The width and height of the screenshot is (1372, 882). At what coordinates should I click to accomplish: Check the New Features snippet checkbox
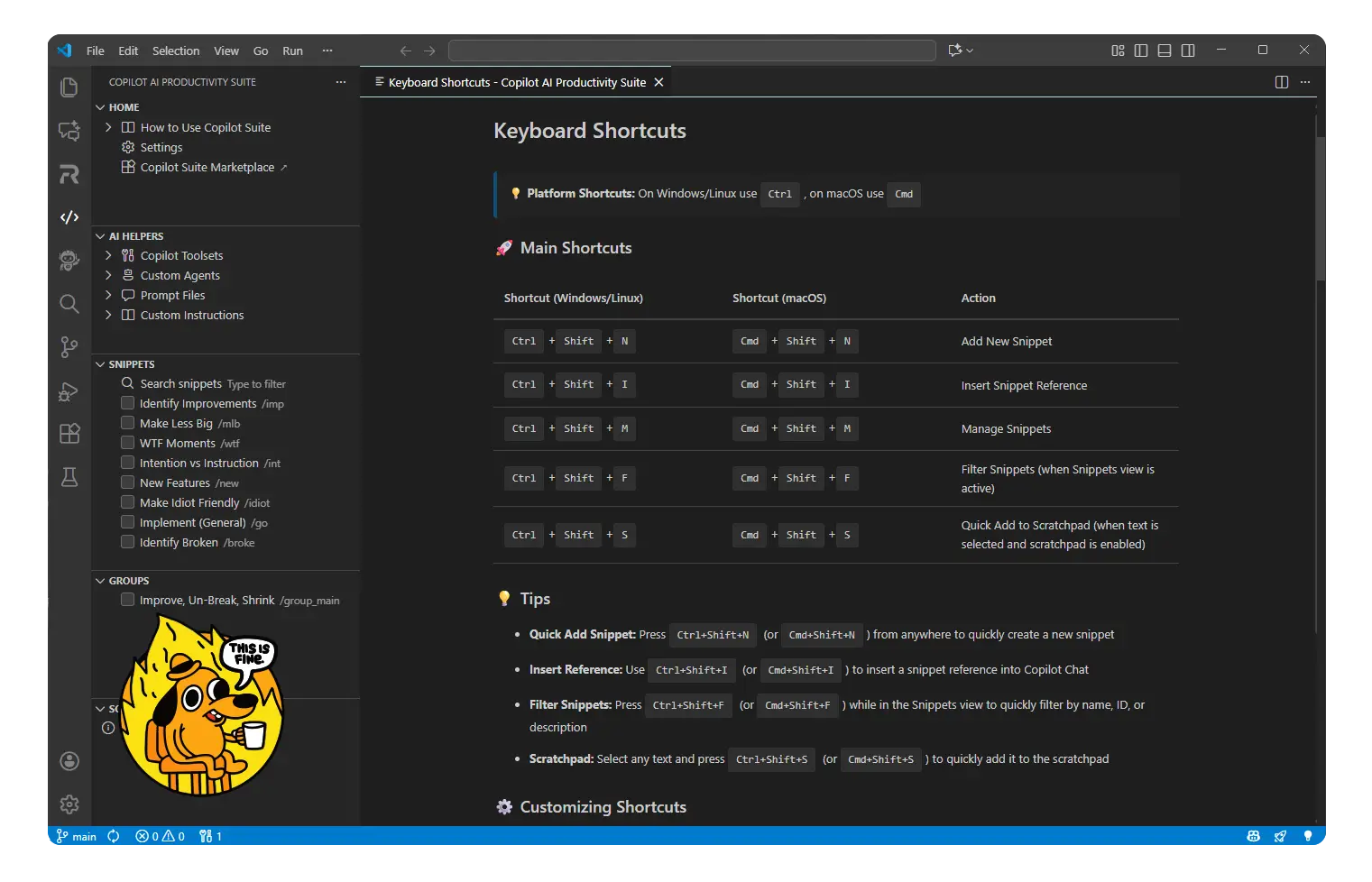(128, 482)
